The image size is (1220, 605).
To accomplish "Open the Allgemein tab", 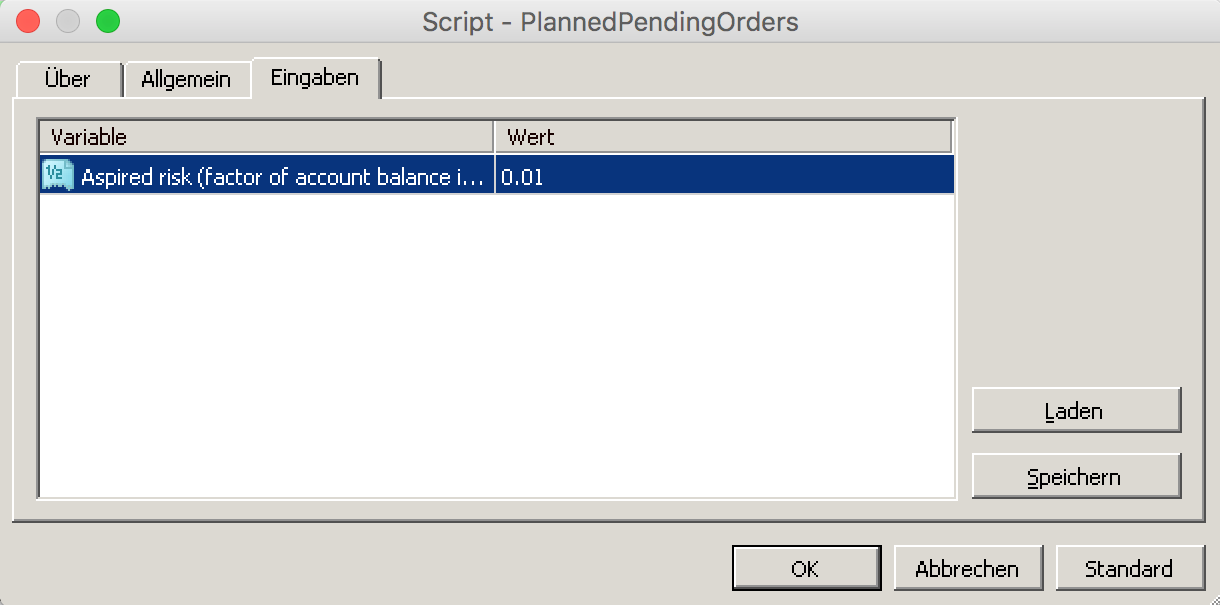I will pyautogui.click(x=187, y=78).
